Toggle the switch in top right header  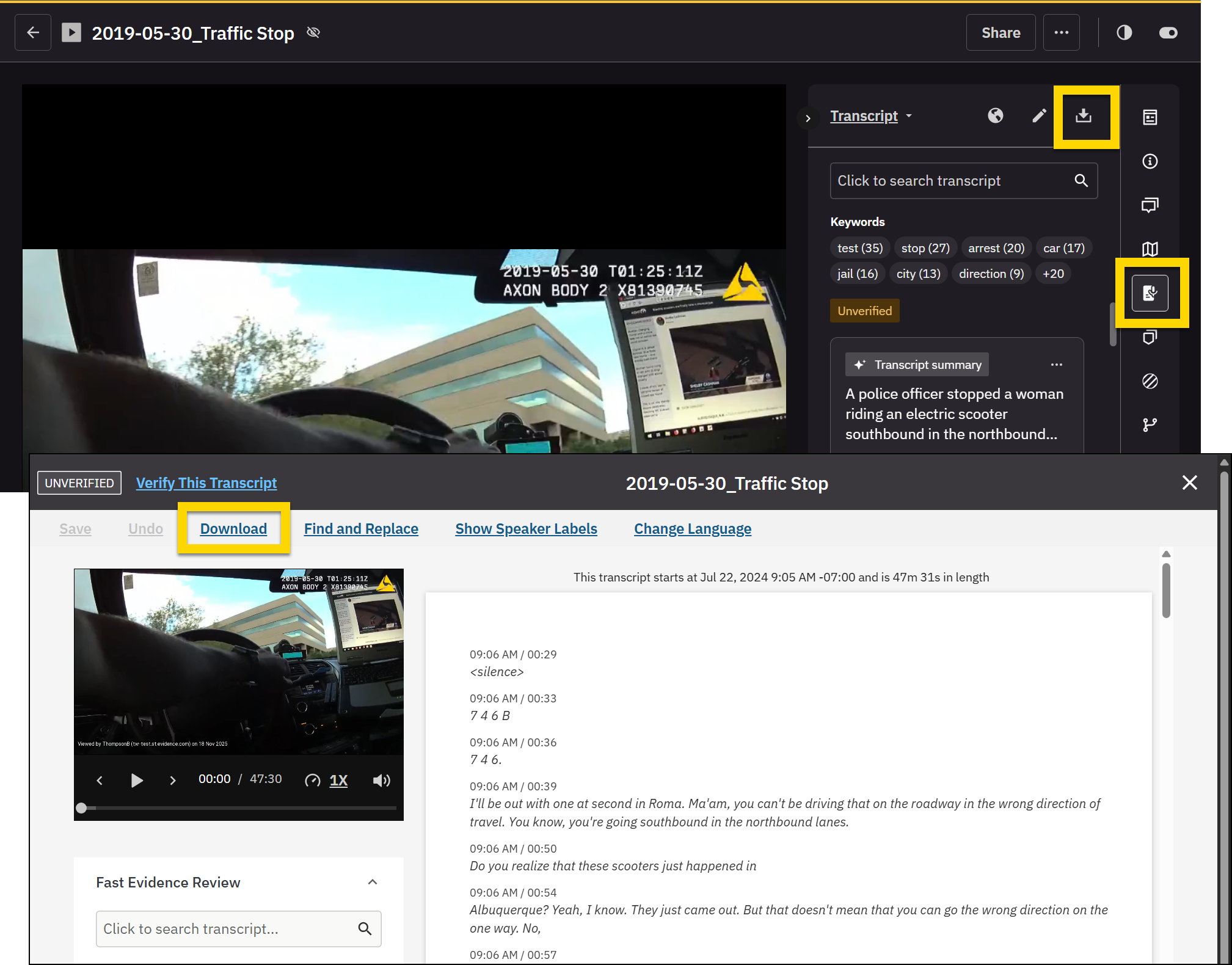coord(1168,33)
